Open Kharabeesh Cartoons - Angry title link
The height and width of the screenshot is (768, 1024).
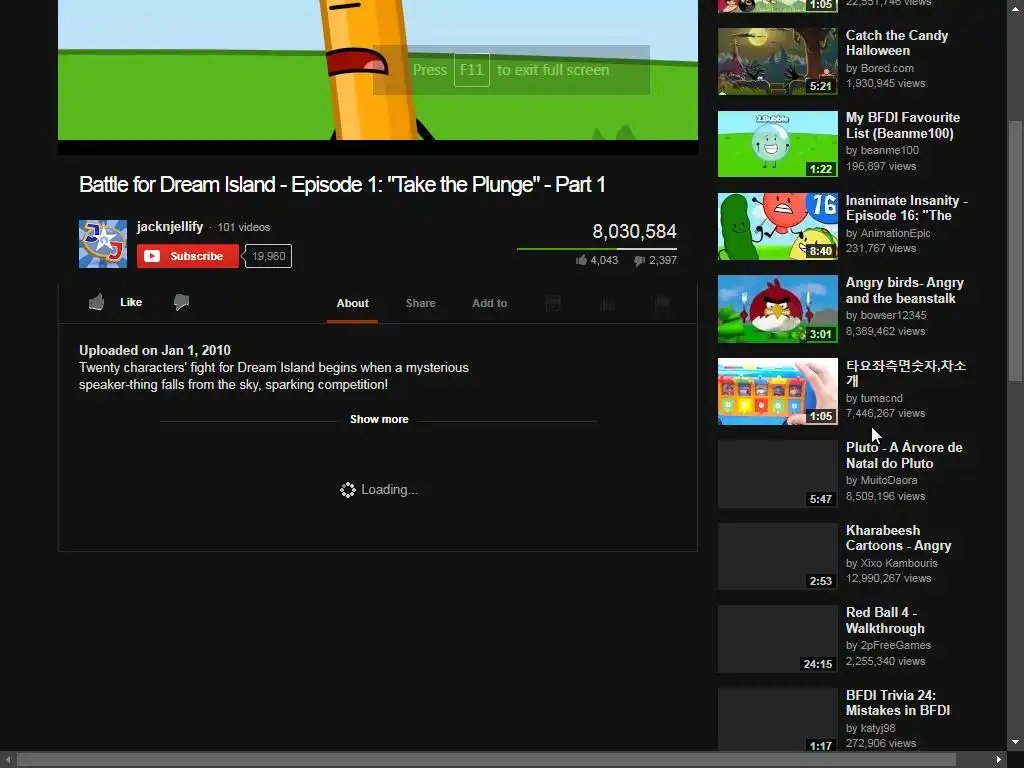[x=898, y=538]
